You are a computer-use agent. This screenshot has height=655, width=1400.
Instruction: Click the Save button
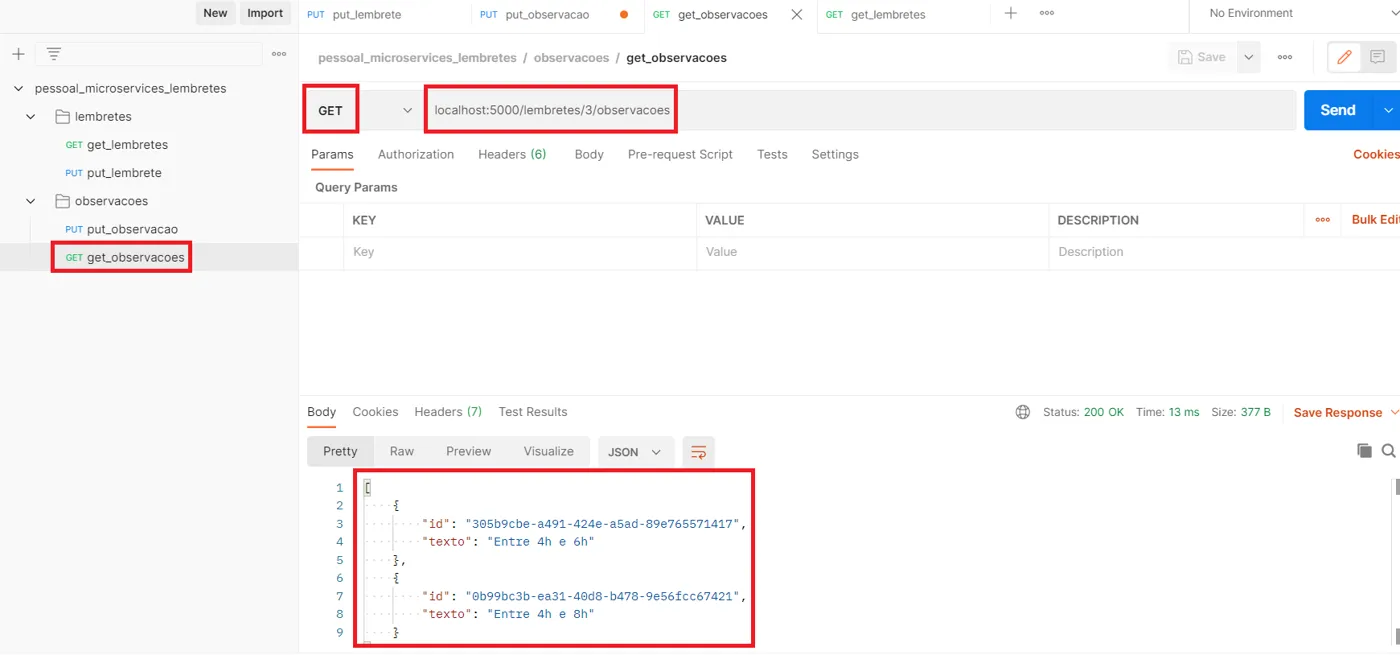[x=1202, y=57]
